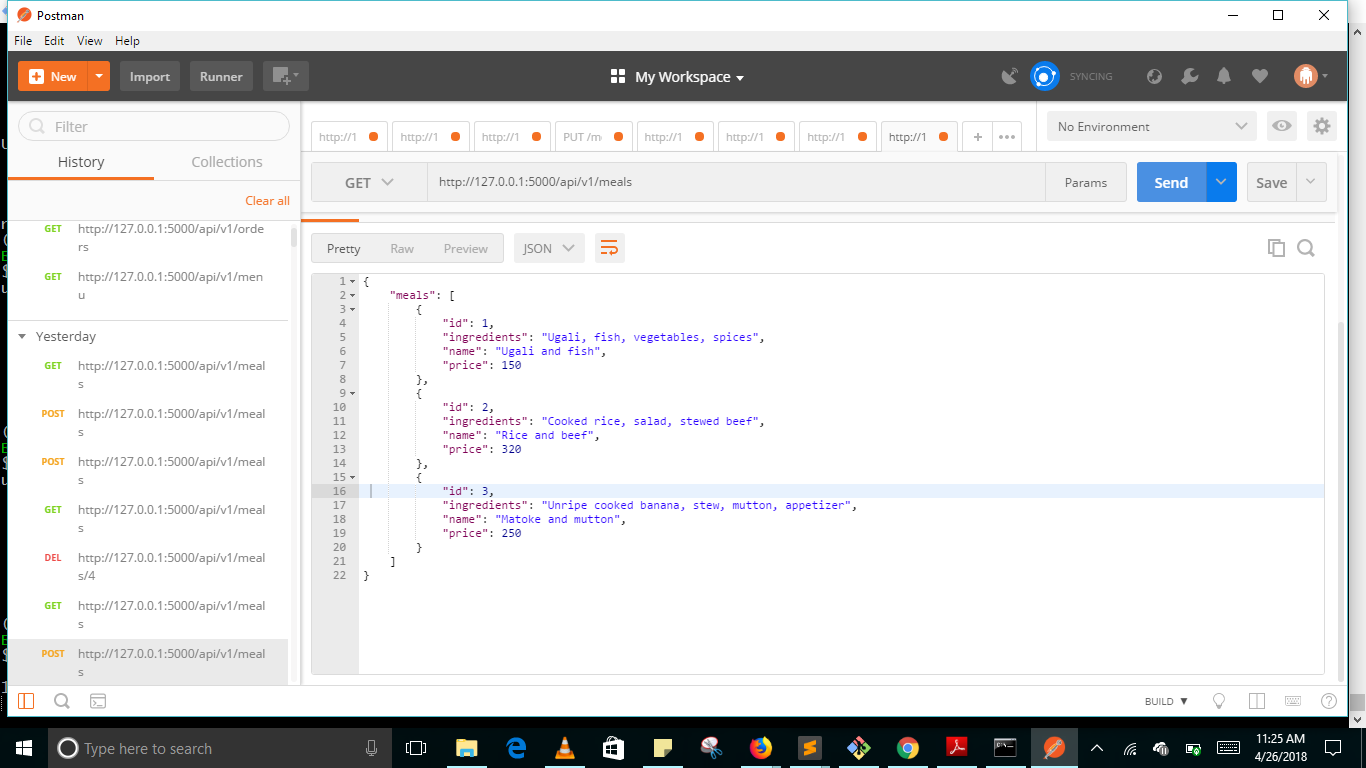Image resolution: width=1366 pixels, height=768 pixels.
Task: Add a new request tab with plus
Action: tap(978, 137)
